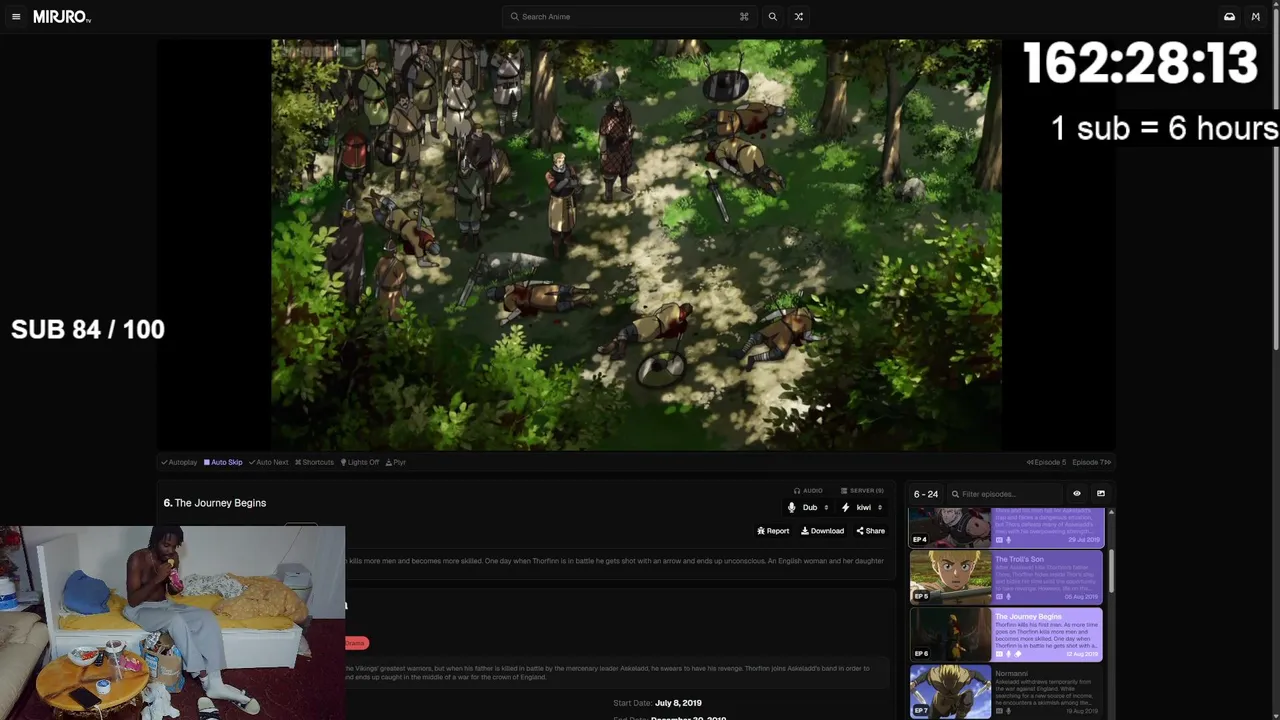This screenshot has height=720, width=1280.
Task: Open a random anime with shuffle icon
Action: tap(798, 17)
